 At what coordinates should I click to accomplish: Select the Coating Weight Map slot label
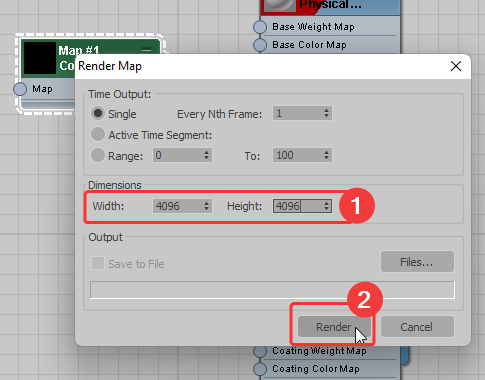(319, 351)
